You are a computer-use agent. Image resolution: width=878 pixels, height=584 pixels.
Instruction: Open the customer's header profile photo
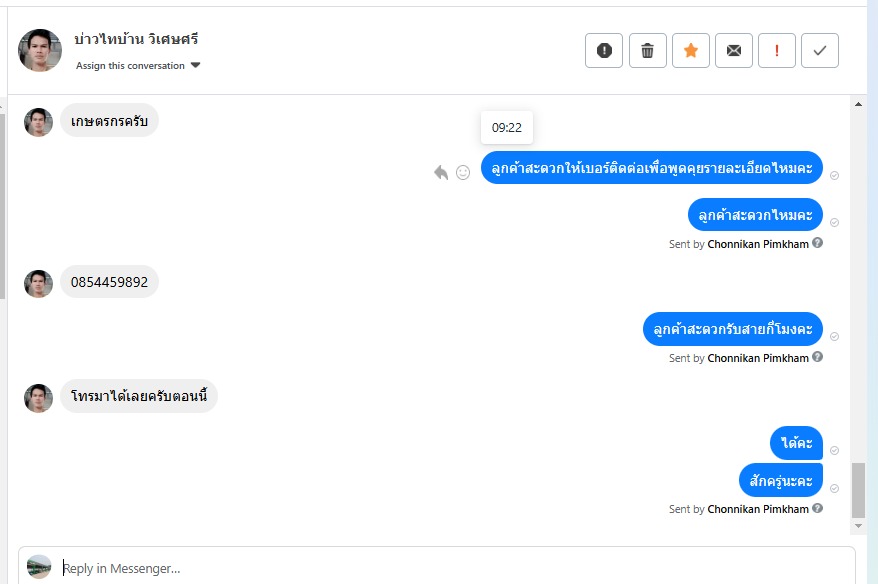(40, 50)
